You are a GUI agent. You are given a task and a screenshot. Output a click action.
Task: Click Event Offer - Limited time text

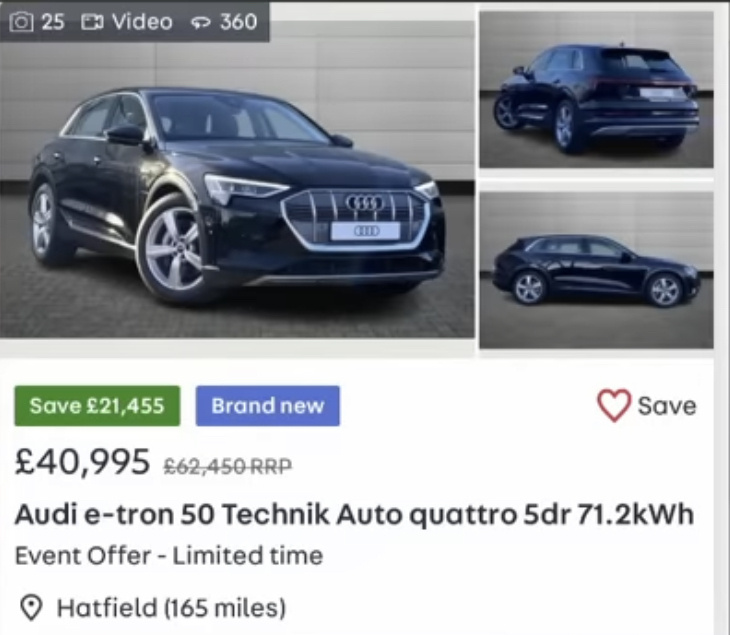point(169,556)
